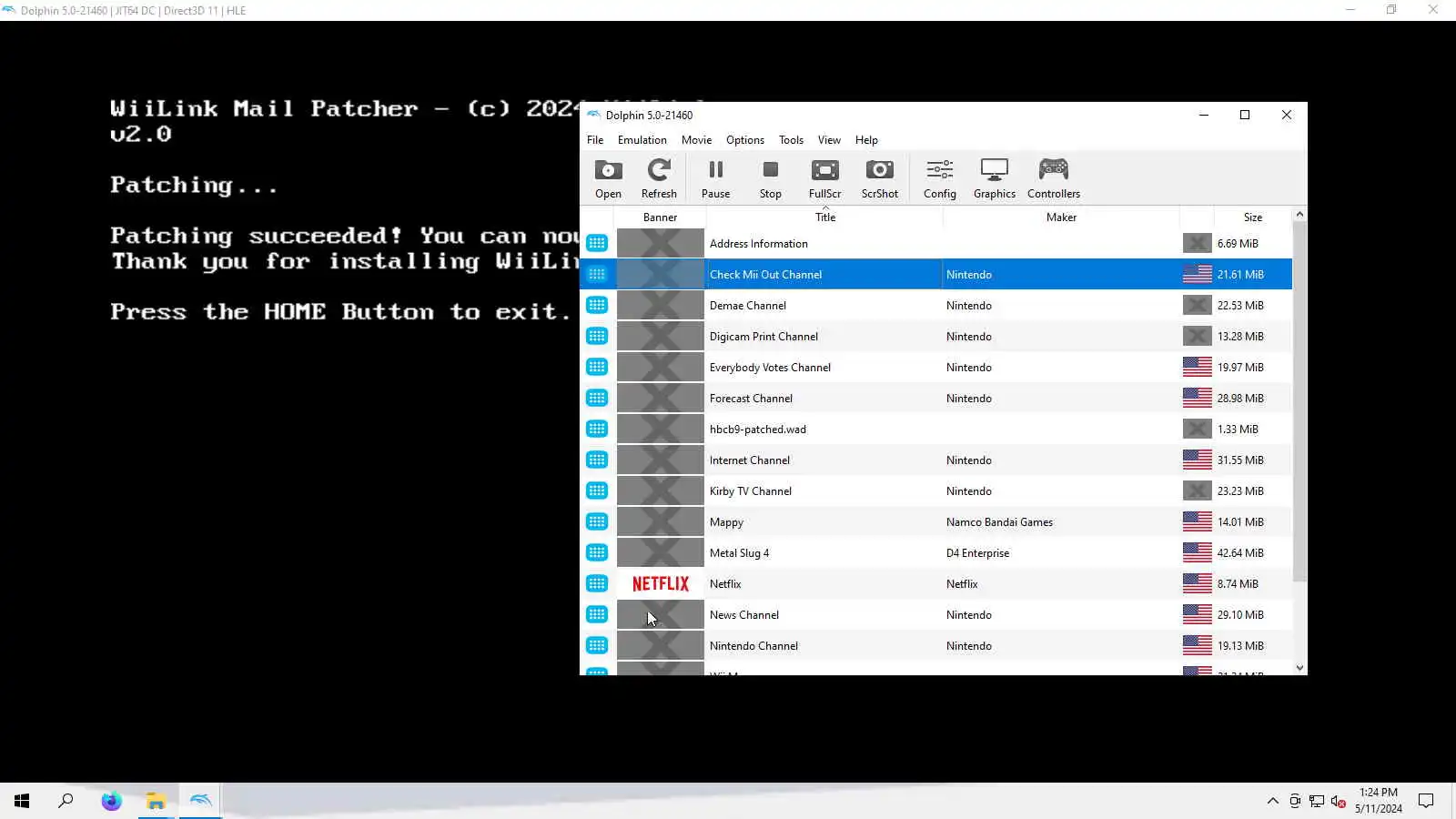Refresh the game list
Image resolution: width=1456 pixels, height=819 pixels.
pyautogui.click(x=659, y=178)
